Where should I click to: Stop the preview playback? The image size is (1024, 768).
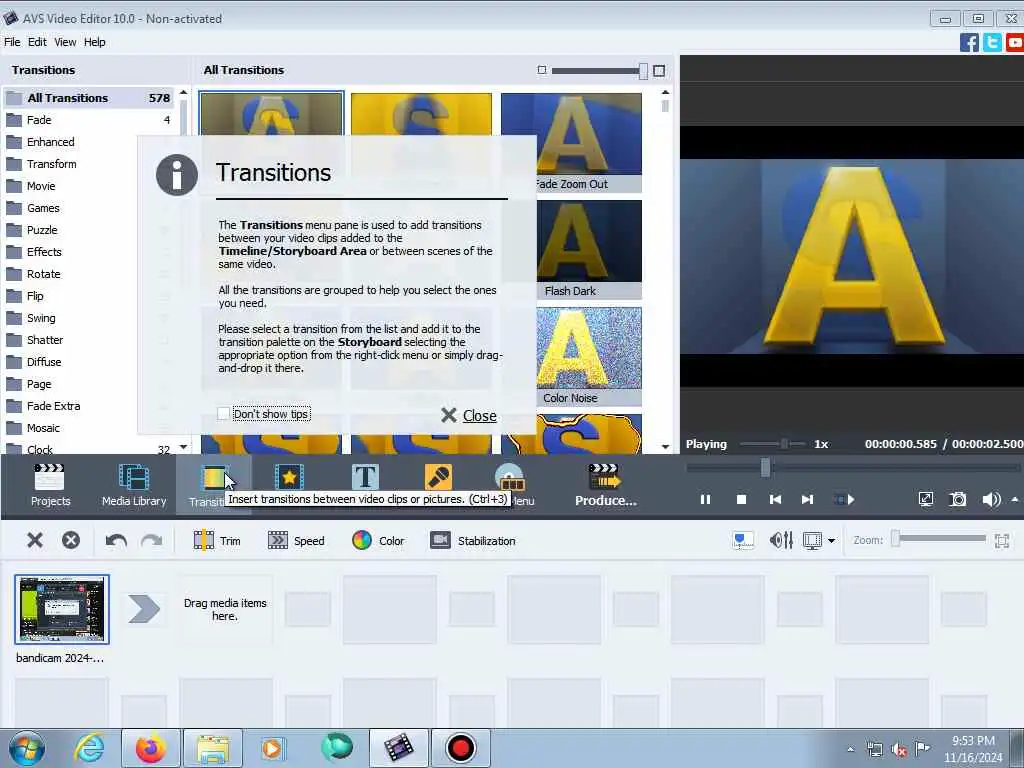click(741, 500)
